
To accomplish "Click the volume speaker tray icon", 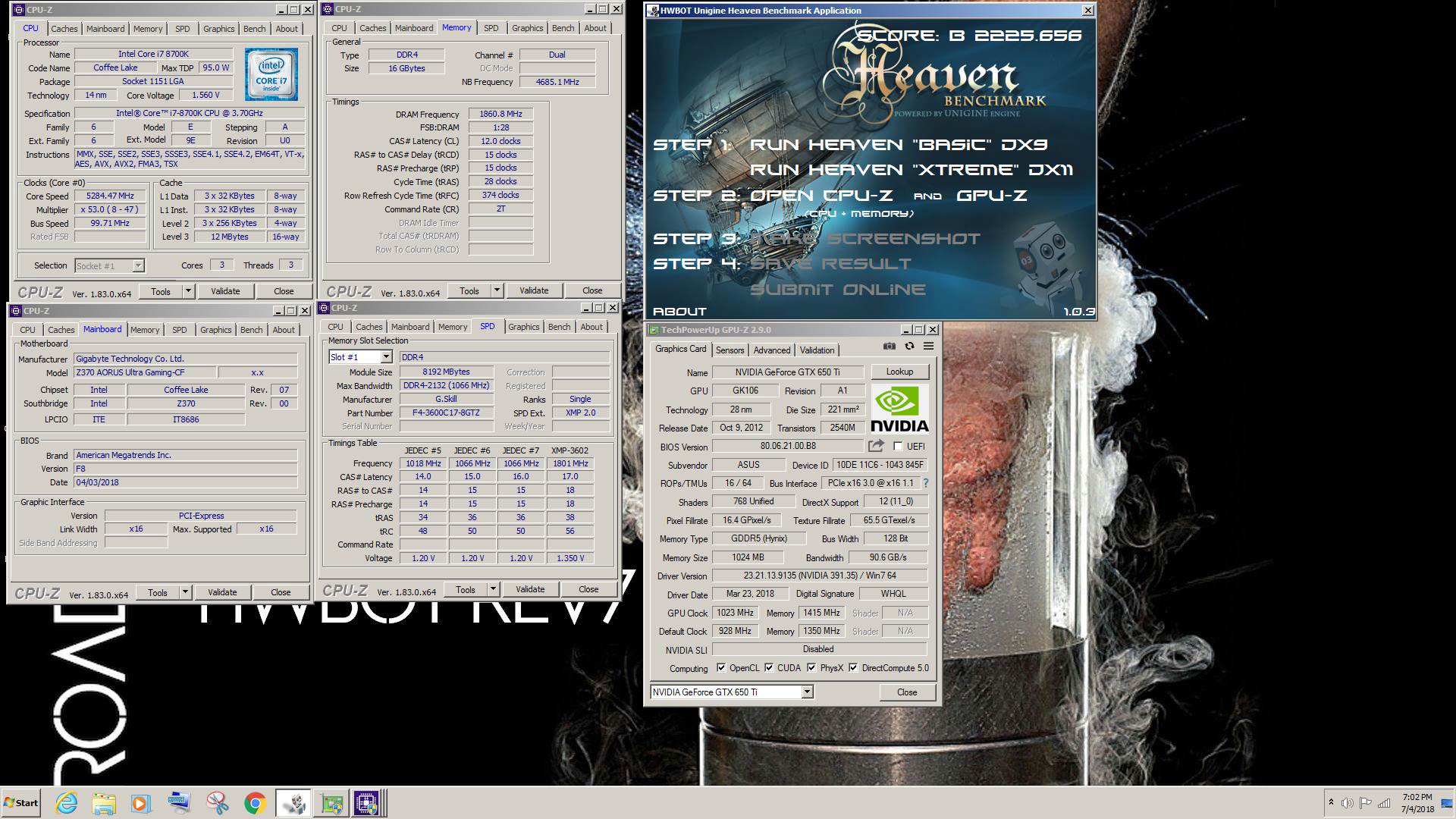I will 1348,803.
